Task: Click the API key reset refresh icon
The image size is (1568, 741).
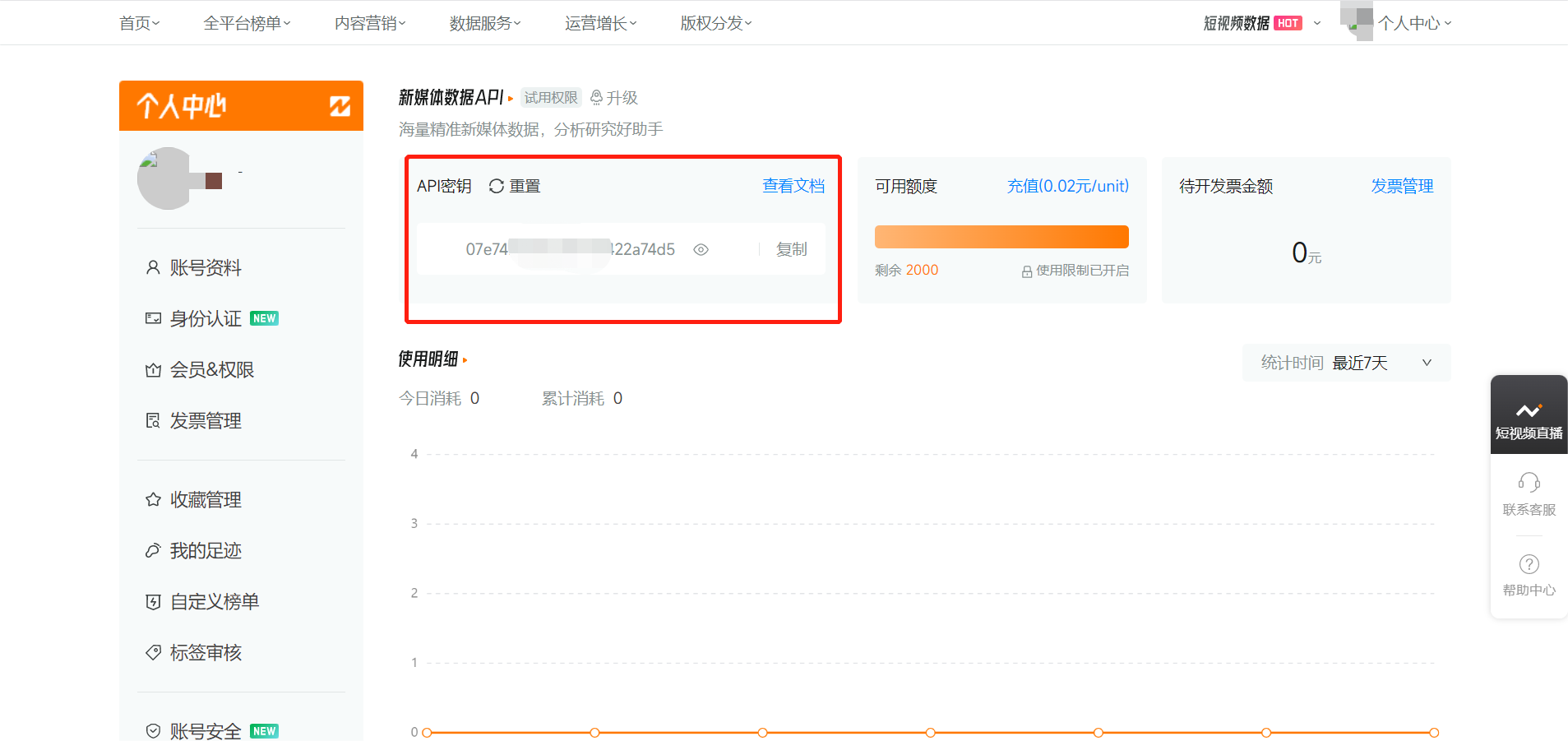Action: pyautogui.click(x=496, y=187)
